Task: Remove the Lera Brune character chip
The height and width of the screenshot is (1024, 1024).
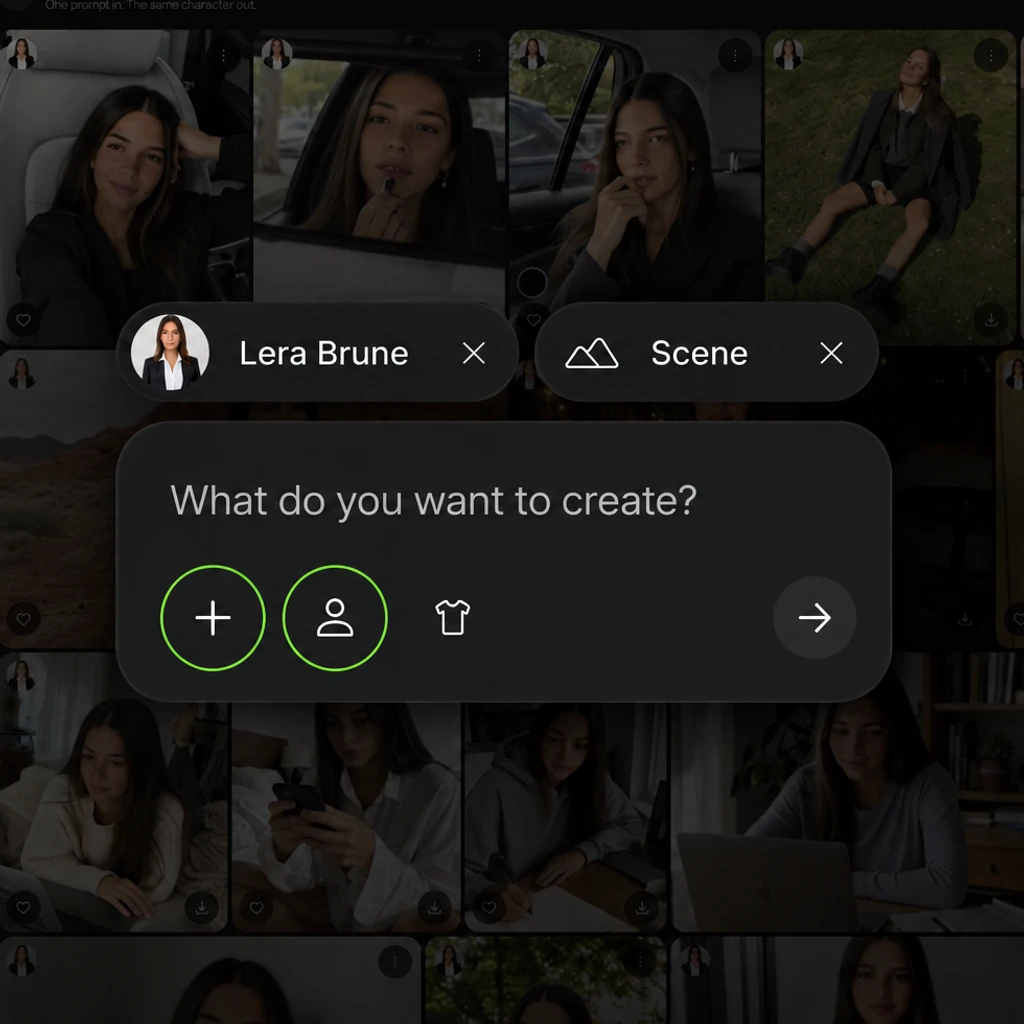Action: pyautogui.click(x=473, y=353)
